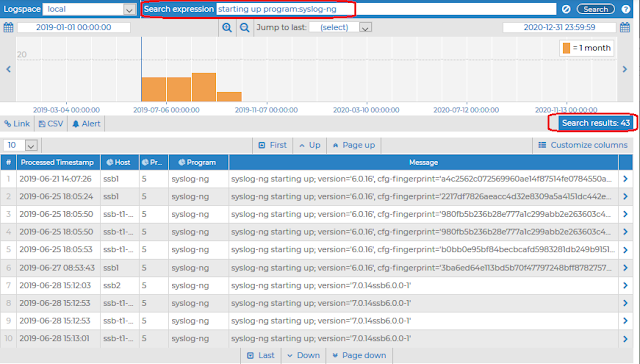Click message with fingerprint starting b0bb0e95
The width and height of the screenshot is (640, 364).
pyautogui.click(x=423, y=249)
